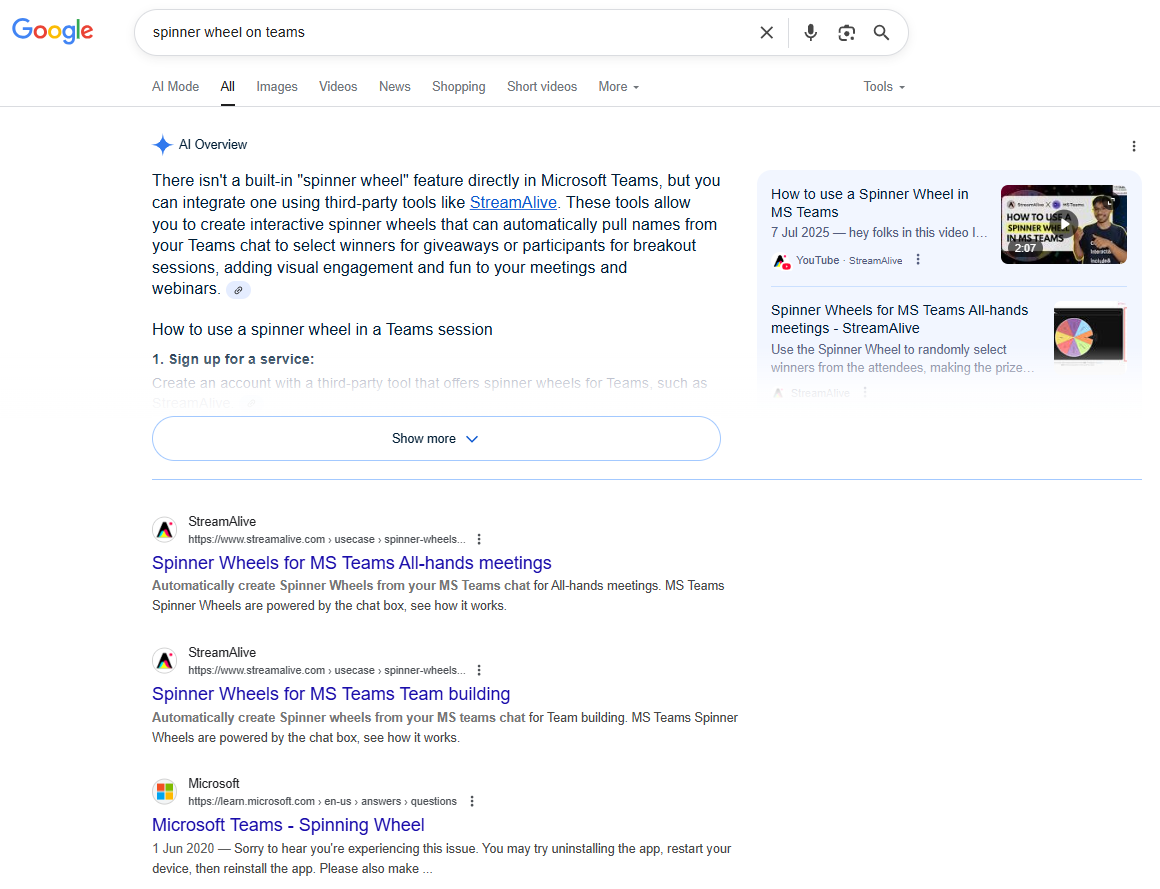Open 'Spinner Wheels for MS Teams Team building' result
The image size is (1160, 889).
tap(331, 694)
